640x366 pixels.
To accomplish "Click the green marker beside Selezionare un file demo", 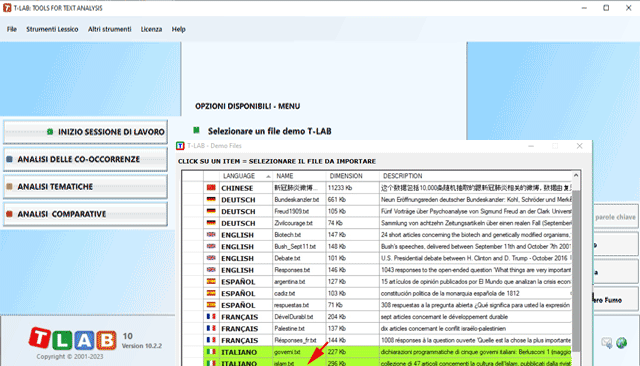I will click(196, 130).
